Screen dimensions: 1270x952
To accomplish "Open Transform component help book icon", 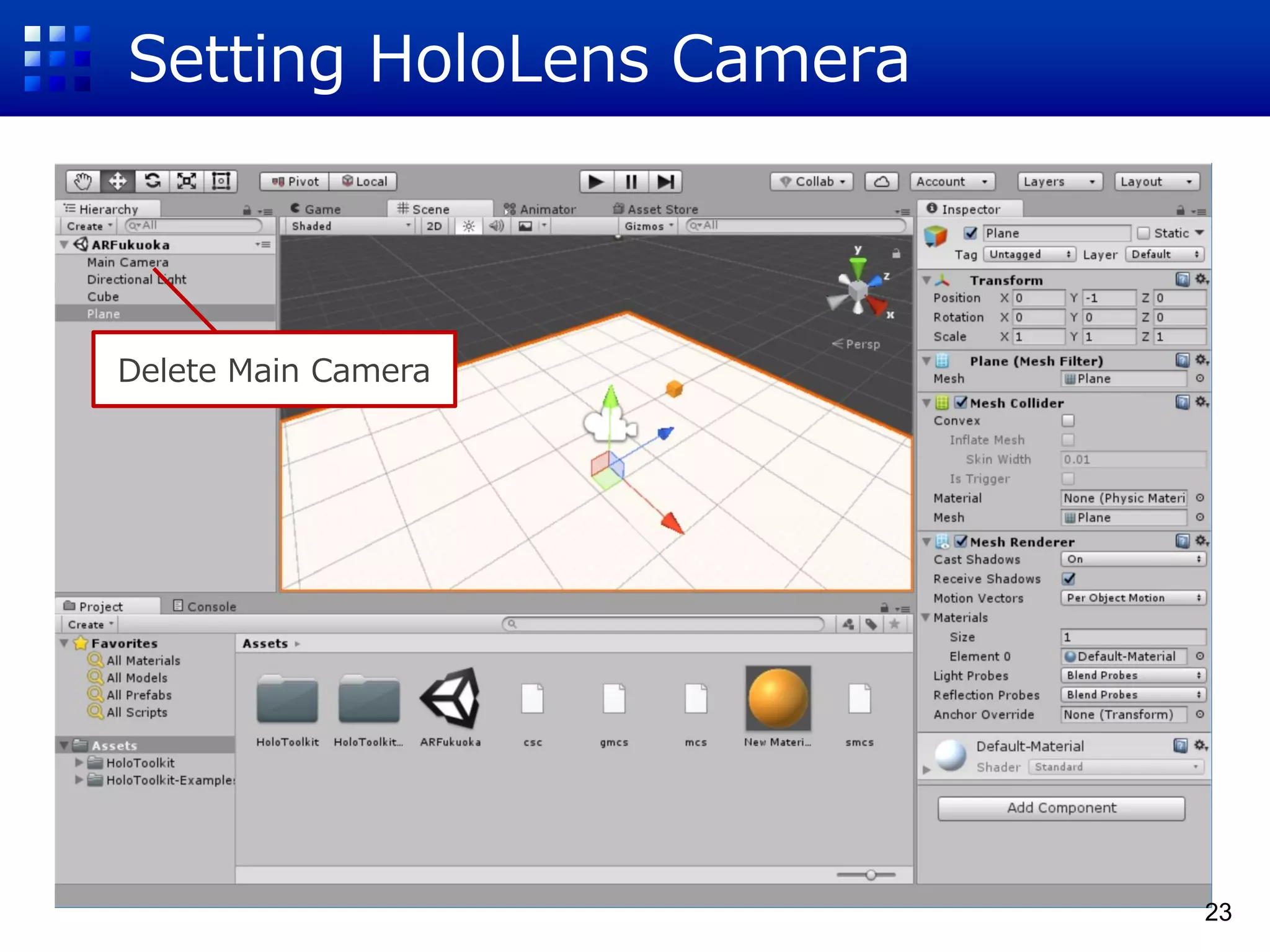I will pos(1183,280).
